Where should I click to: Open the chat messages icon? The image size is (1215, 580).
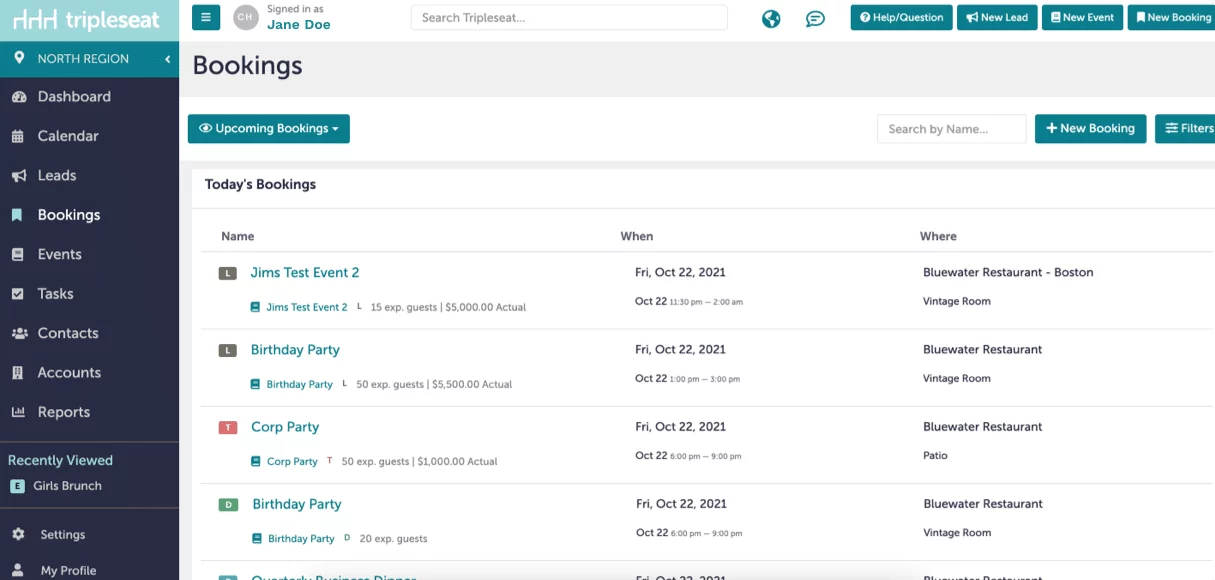815,18
